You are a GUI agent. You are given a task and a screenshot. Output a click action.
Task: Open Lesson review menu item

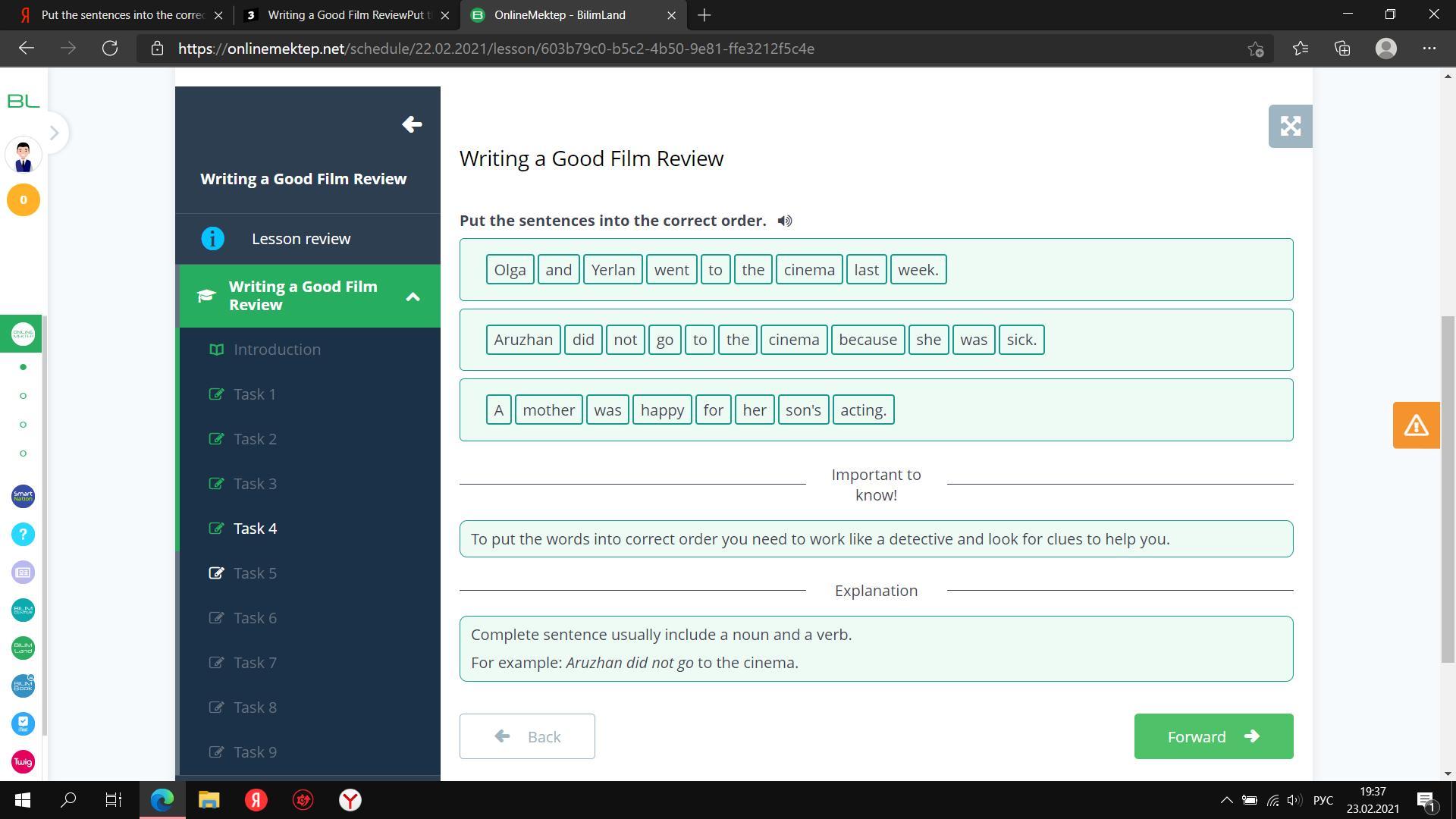(301, 239)
